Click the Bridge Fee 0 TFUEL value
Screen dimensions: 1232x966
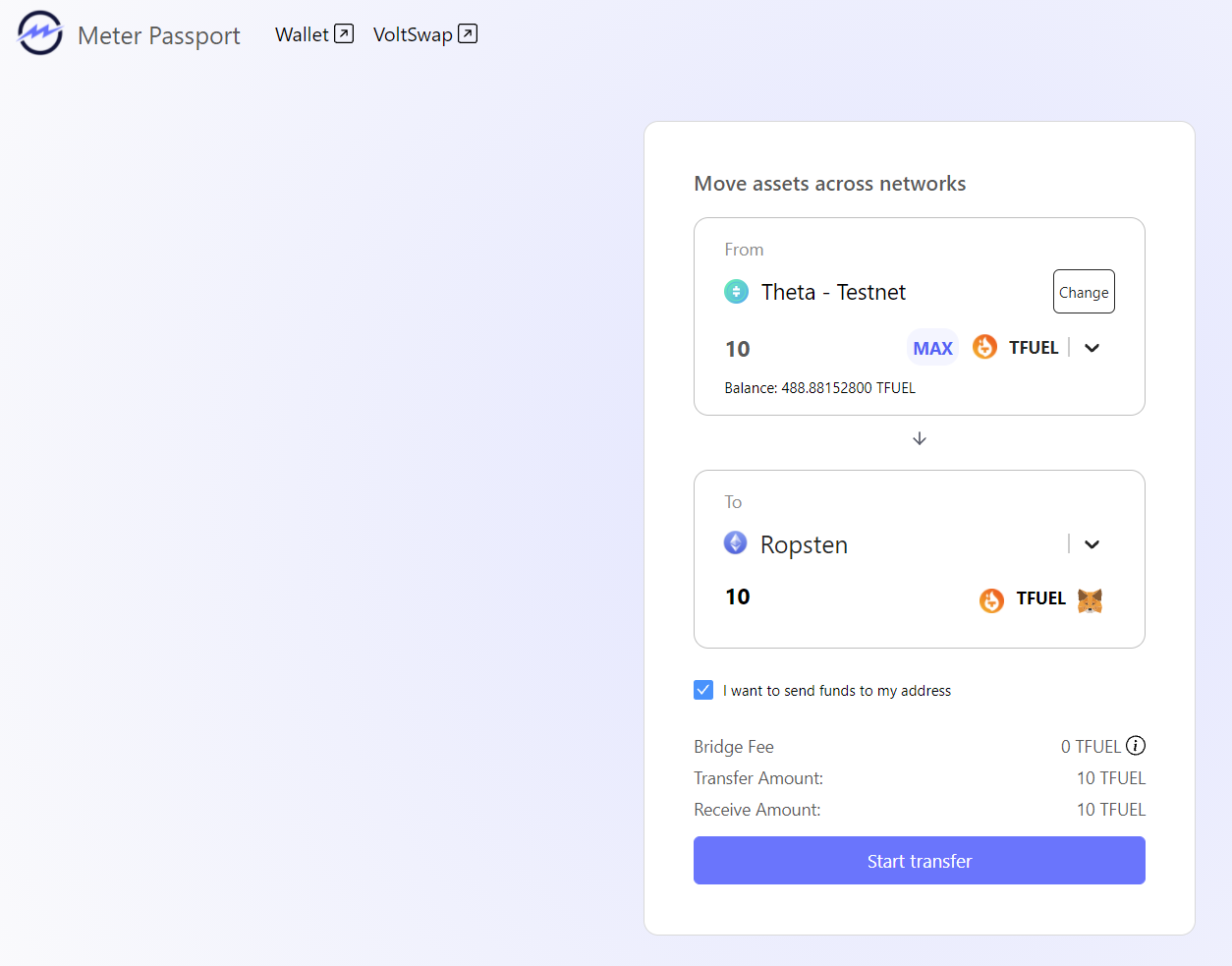click(x=1091, y=747)
